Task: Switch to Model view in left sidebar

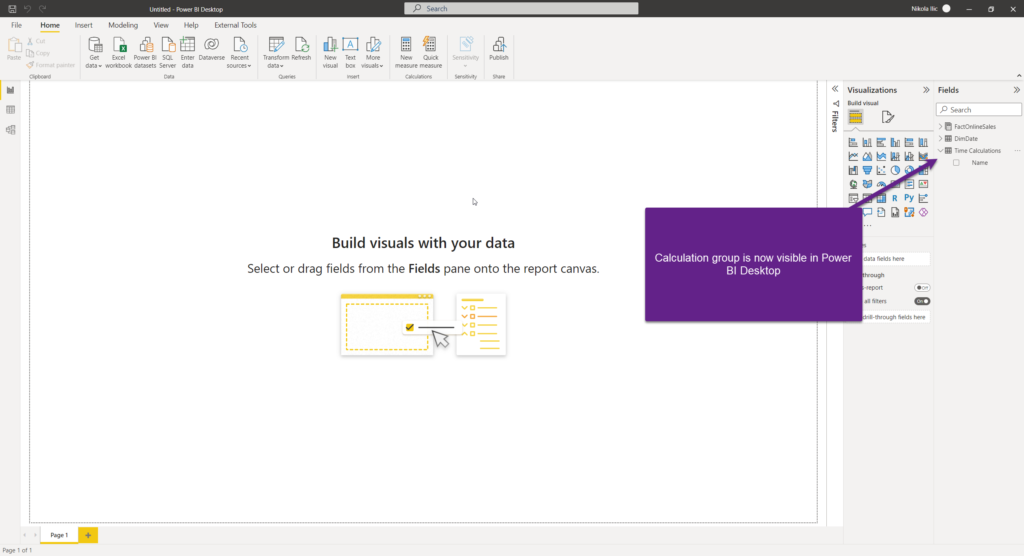Action: [x=10, y=129]
